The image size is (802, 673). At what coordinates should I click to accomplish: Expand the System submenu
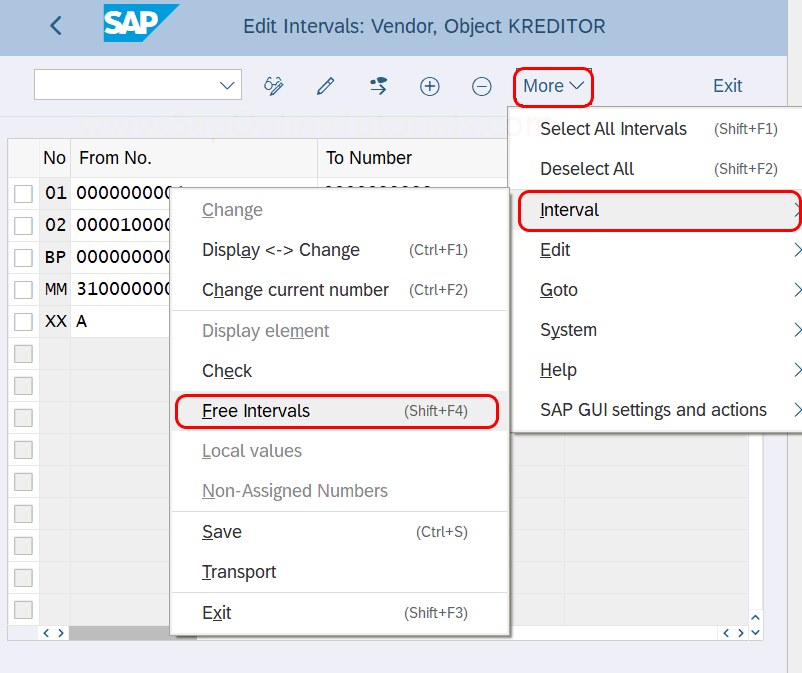657,330
